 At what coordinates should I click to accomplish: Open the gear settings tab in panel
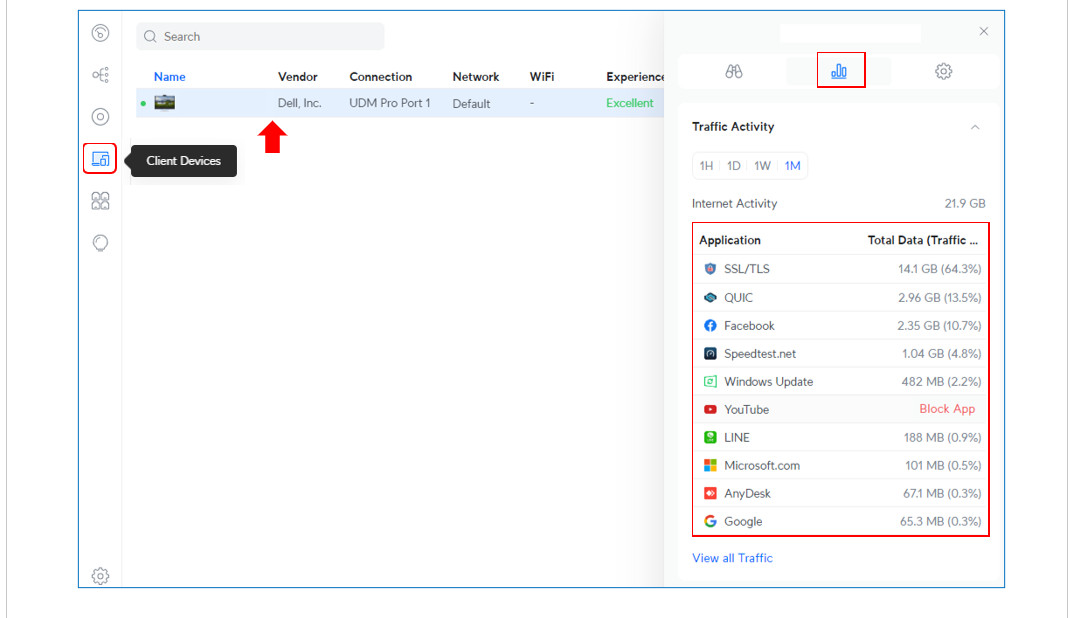coord(943,71)
